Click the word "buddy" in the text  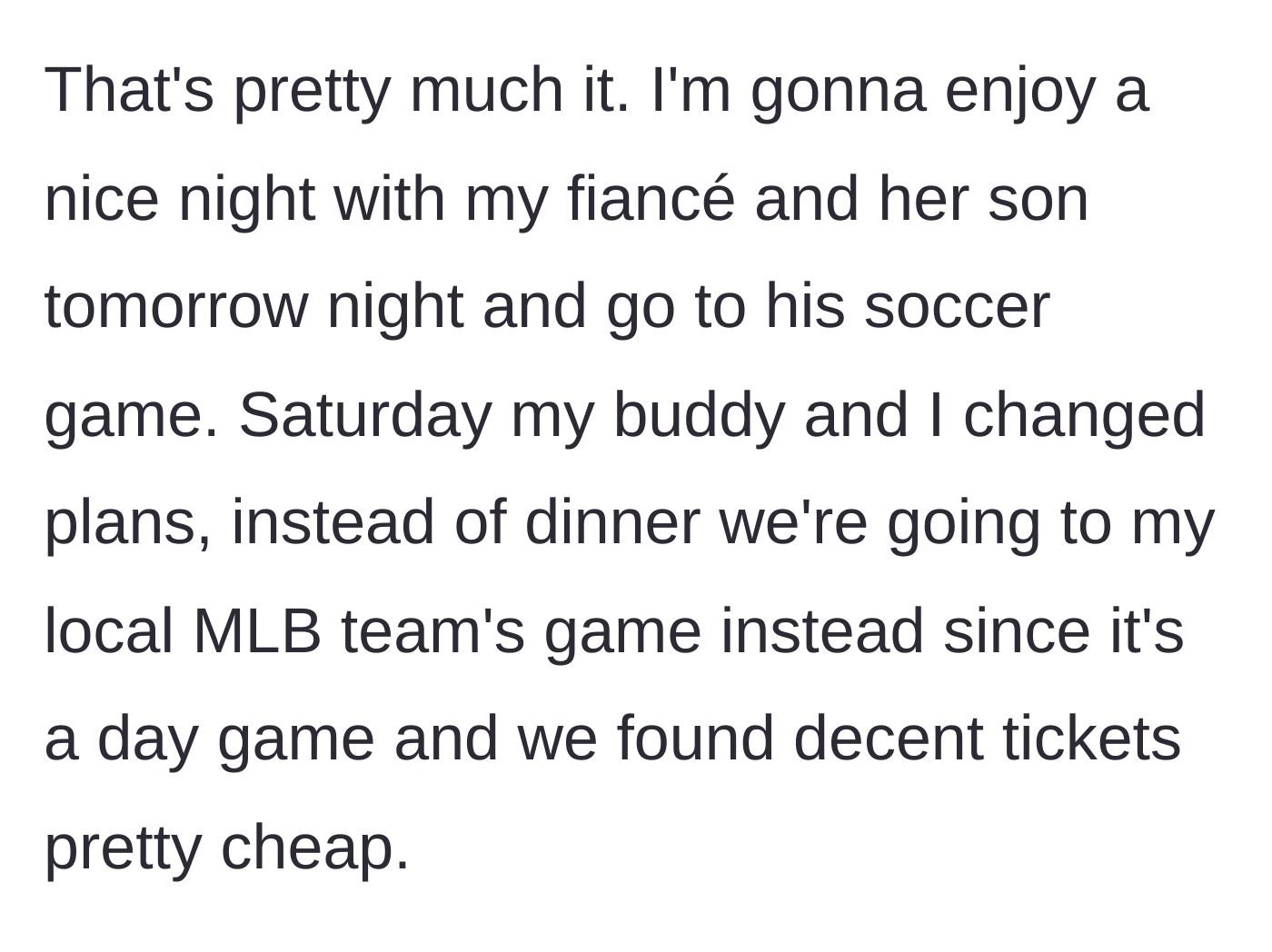coord(698,414)
